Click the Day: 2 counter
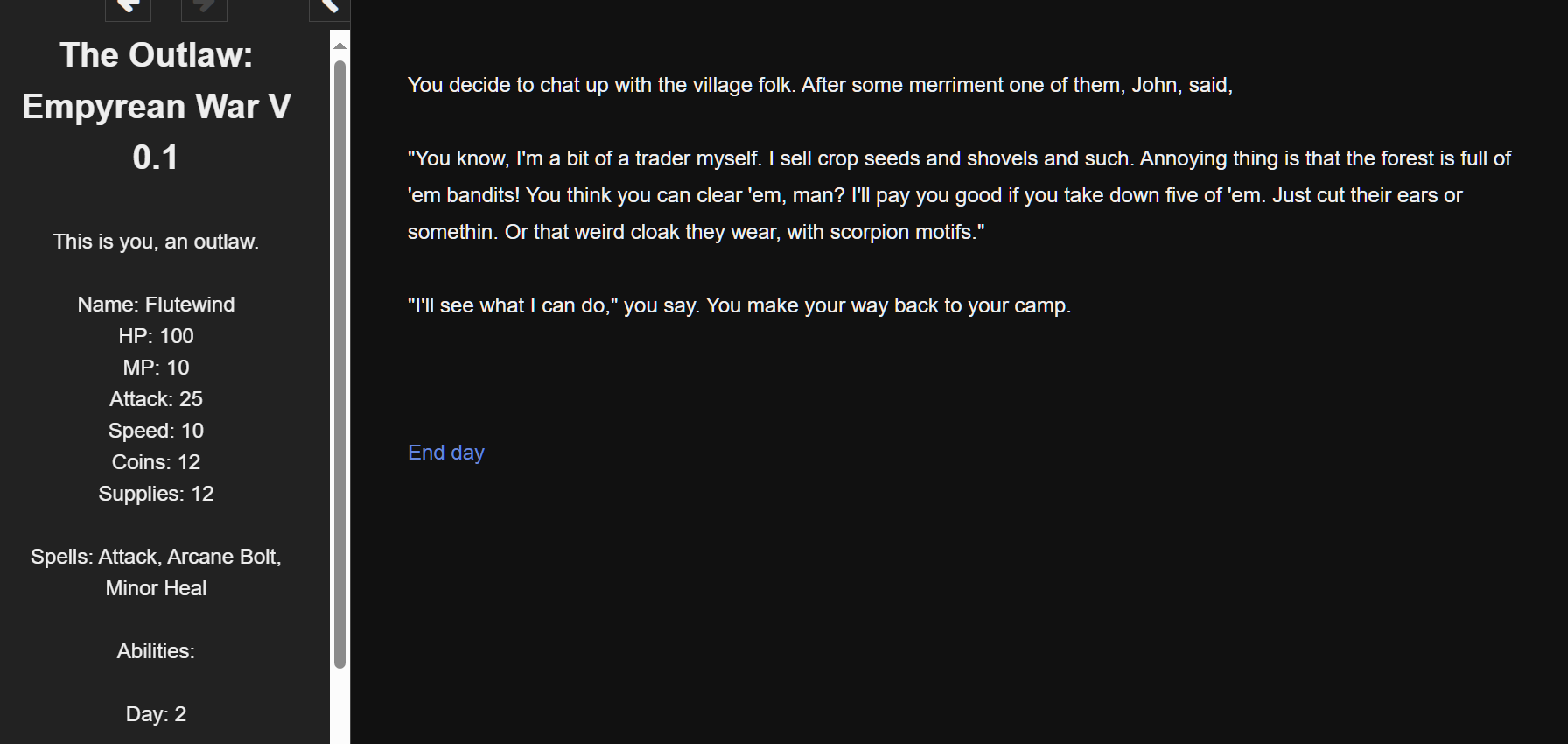The image size is (1568, 744). 156,714
